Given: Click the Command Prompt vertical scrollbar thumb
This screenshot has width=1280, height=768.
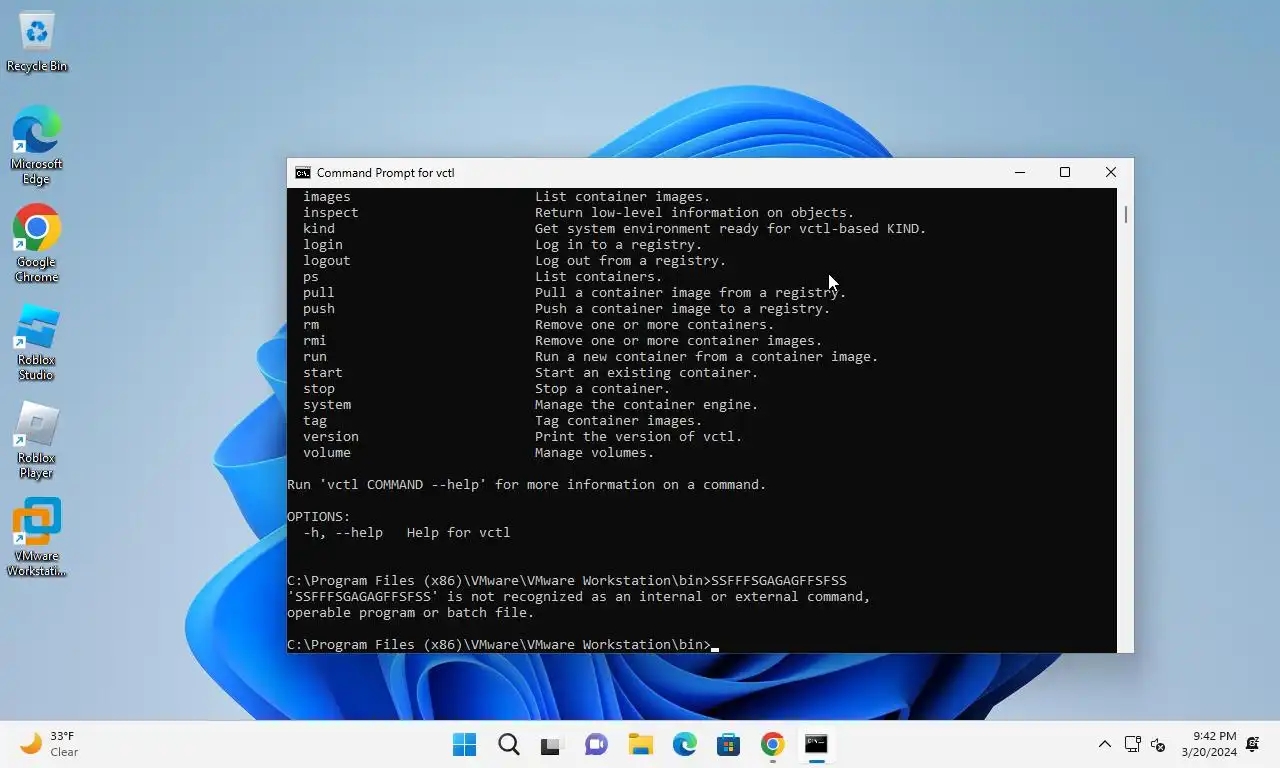Looking at the screenshot, I should coord(1125,214).
